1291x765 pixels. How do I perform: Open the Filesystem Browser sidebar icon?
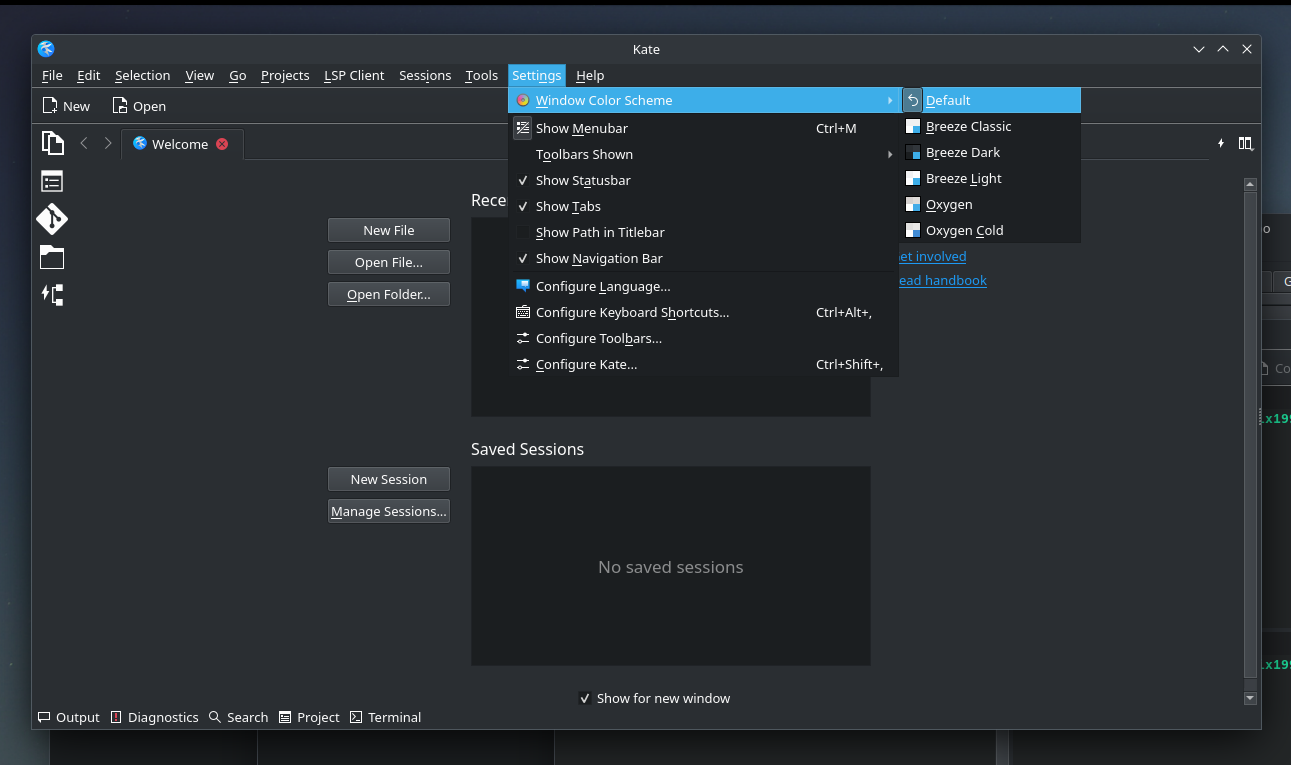click(x=52, y=257)
